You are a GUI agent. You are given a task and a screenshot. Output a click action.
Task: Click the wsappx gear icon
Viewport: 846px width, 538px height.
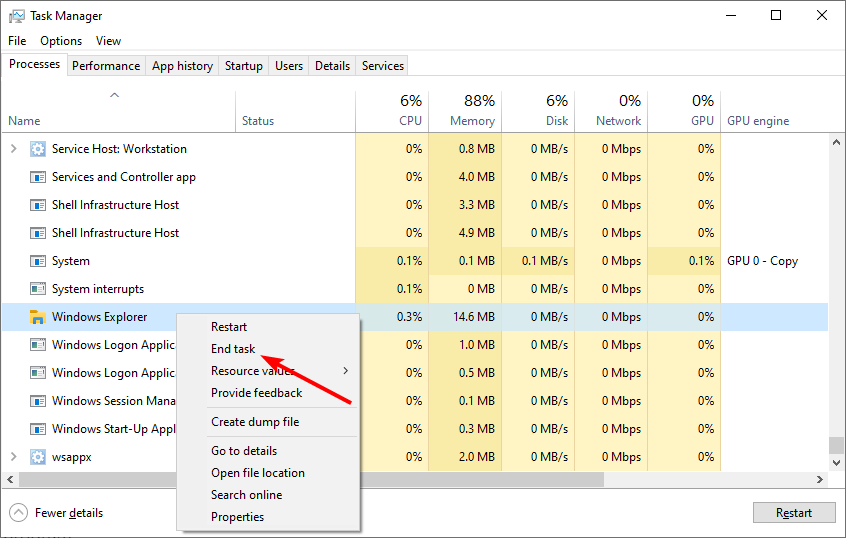pyautogui.click(x=38, y=457)
